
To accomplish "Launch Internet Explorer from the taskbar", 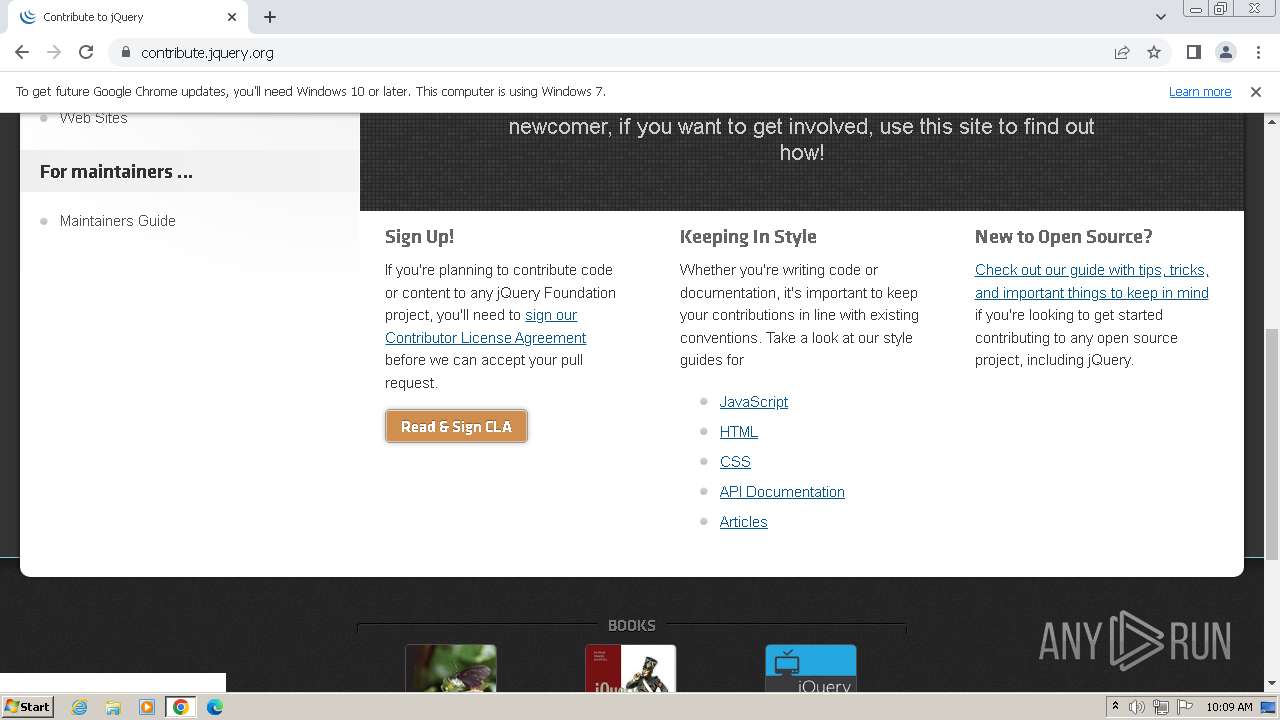I will pyautogui.click(x=79, y=707).
